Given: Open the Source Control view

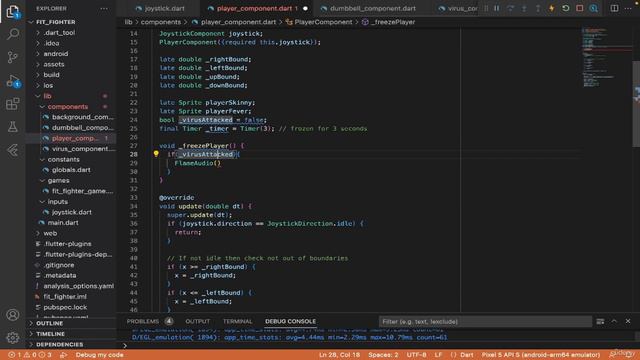Looking at the screenshot, I should (x=13, y=57).
